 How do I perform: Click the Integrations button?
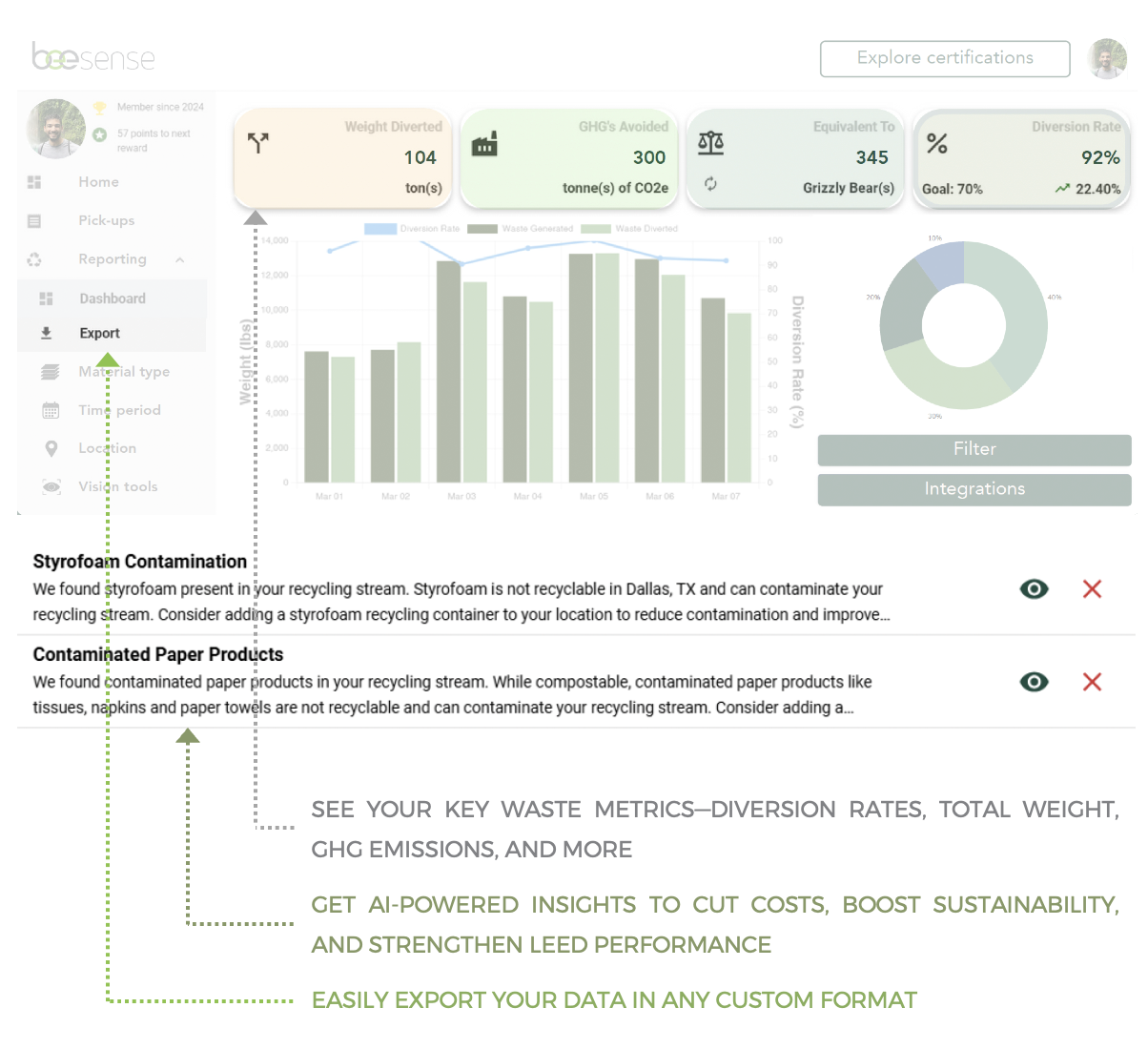(974, 489)
